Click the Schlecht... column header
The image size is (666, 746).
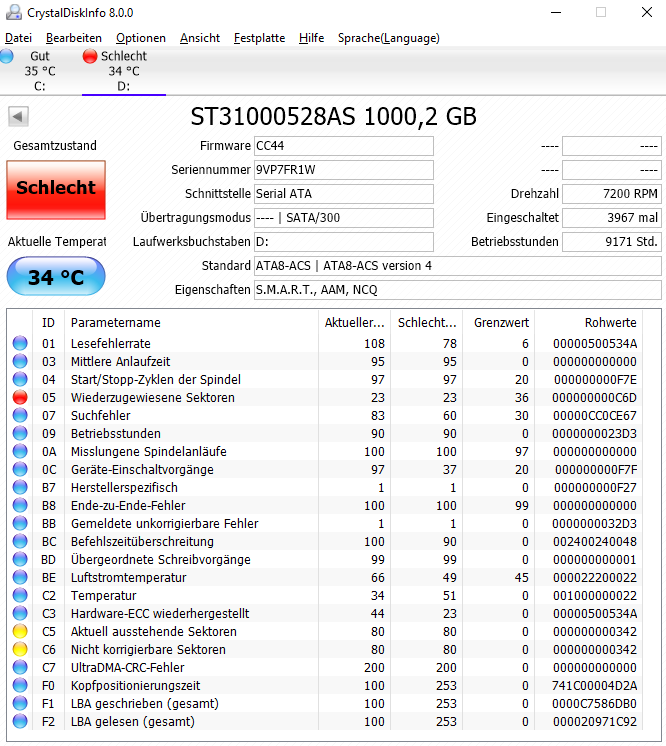click(x=427, y=323)
